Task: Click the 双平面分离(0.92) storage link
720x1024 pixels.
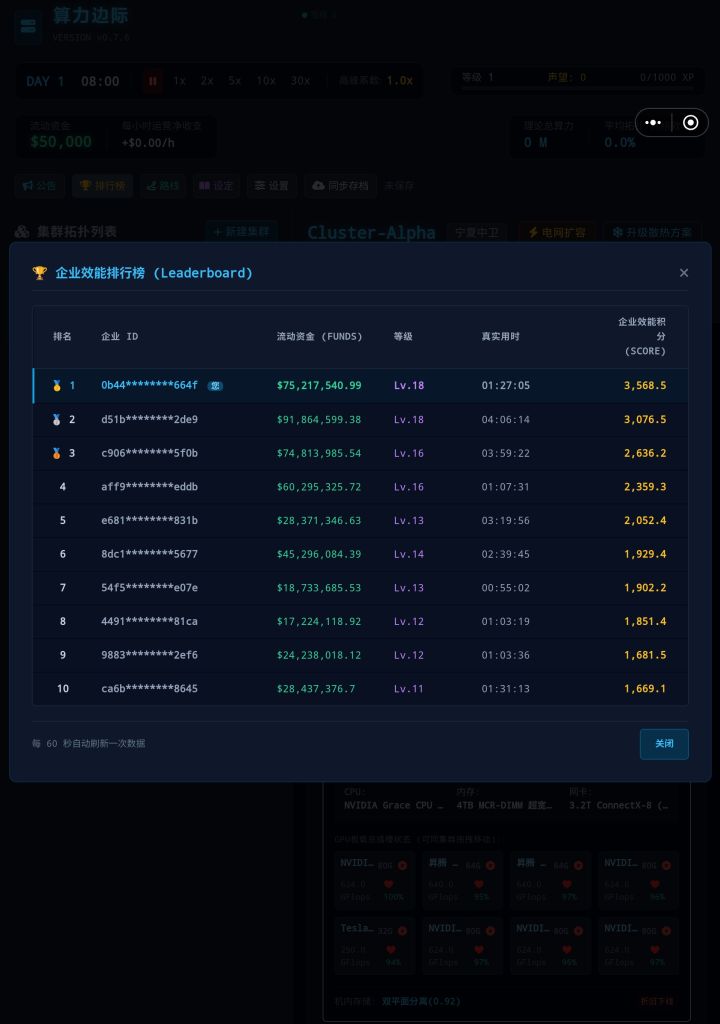Action: pos(421,1000)
